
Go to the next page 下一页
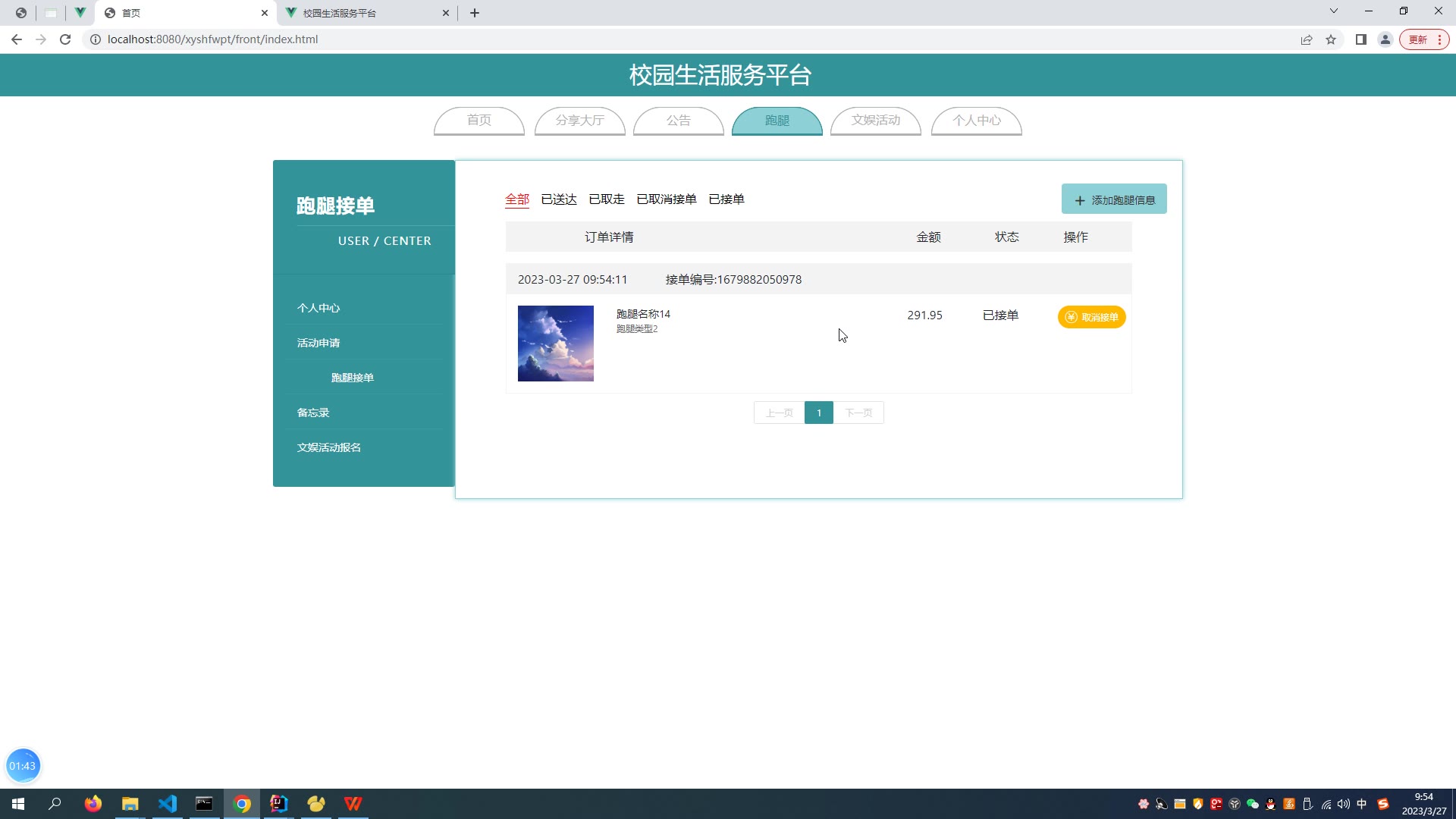tap(858, 413)
